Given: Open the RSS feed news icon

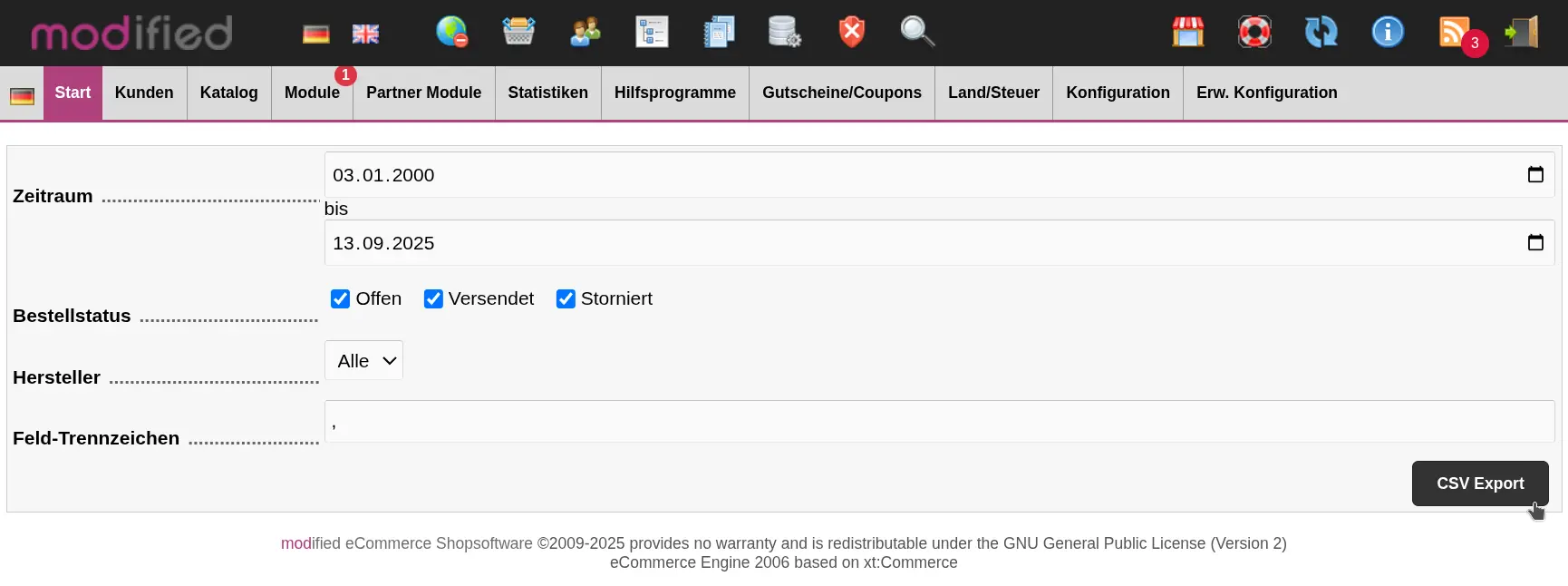Looking at the screenshot, I should (1454, 32).
